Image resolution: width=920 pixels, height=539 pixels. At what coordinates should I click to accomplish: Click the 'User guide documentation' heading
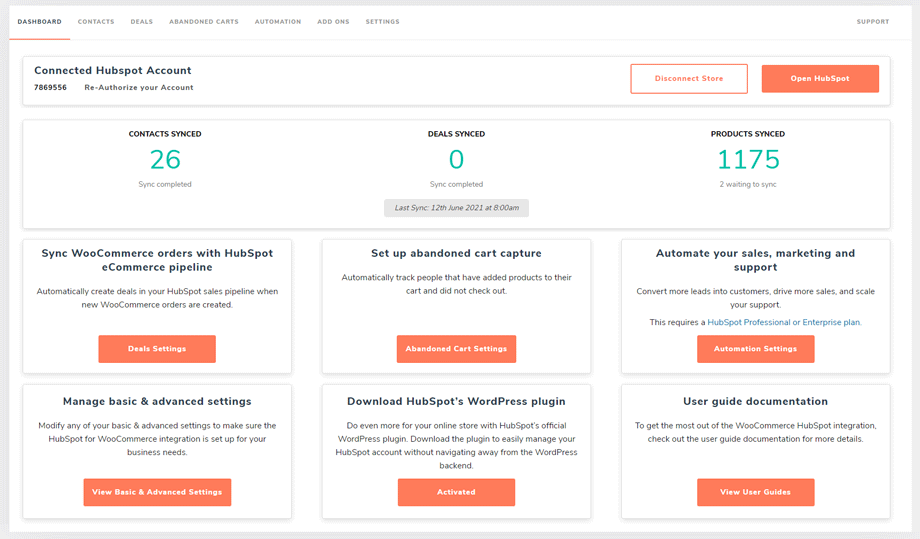[755, 401]
